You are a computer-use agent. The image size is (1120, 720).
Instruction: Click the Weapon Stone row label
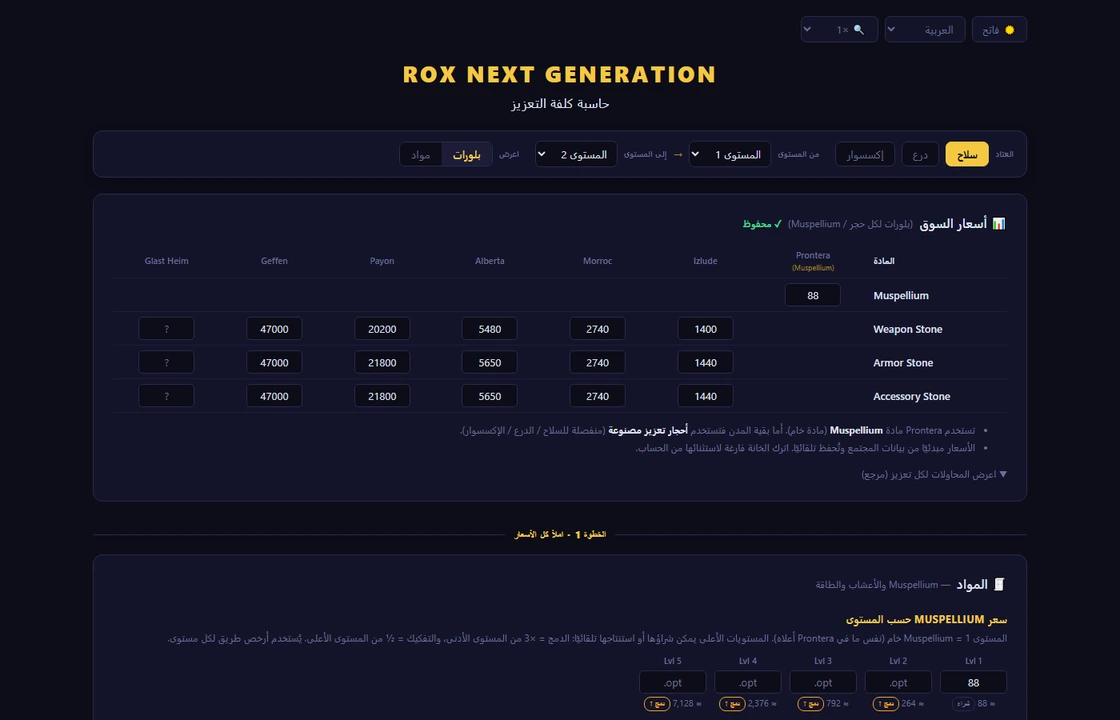pos(907,329)
